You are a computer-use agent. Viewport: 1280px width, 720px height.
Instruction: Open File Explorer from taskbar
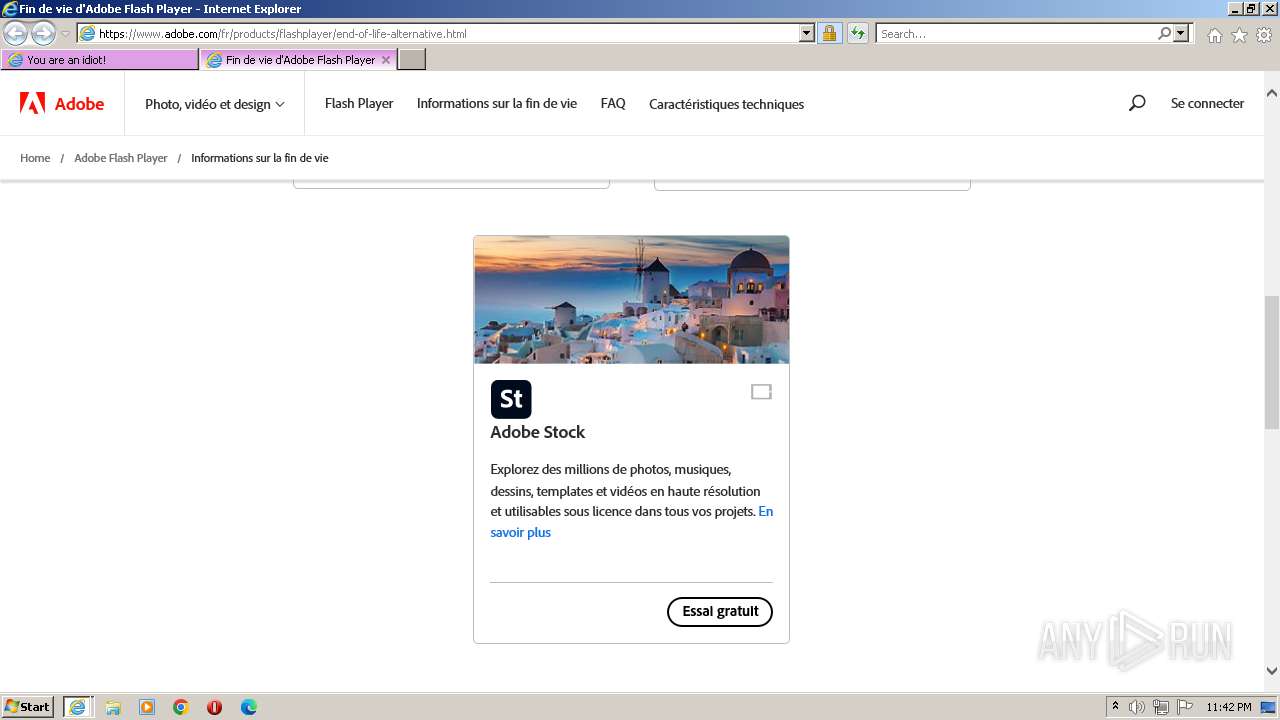tap(113, 707)
